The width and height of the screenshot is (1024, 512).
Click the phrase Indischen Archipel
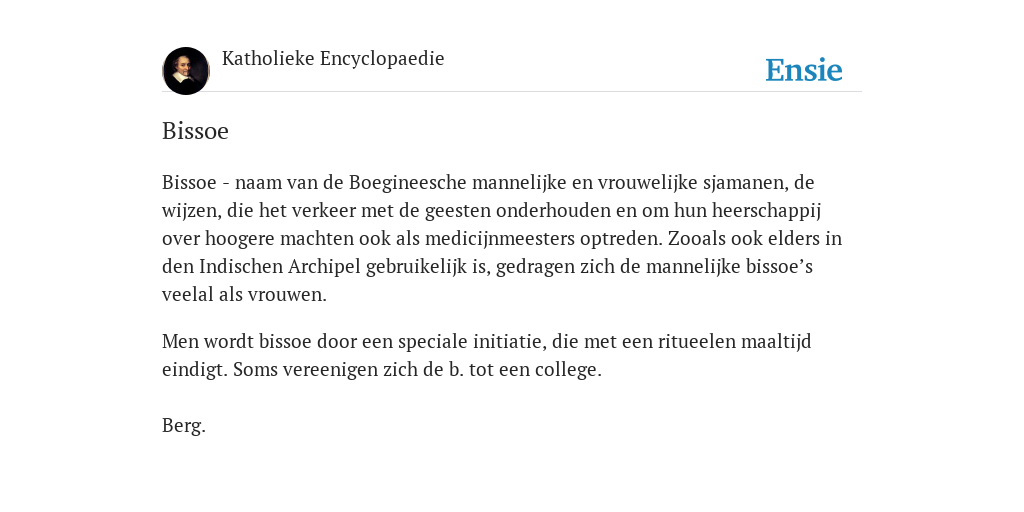click(x=280, y=266)
